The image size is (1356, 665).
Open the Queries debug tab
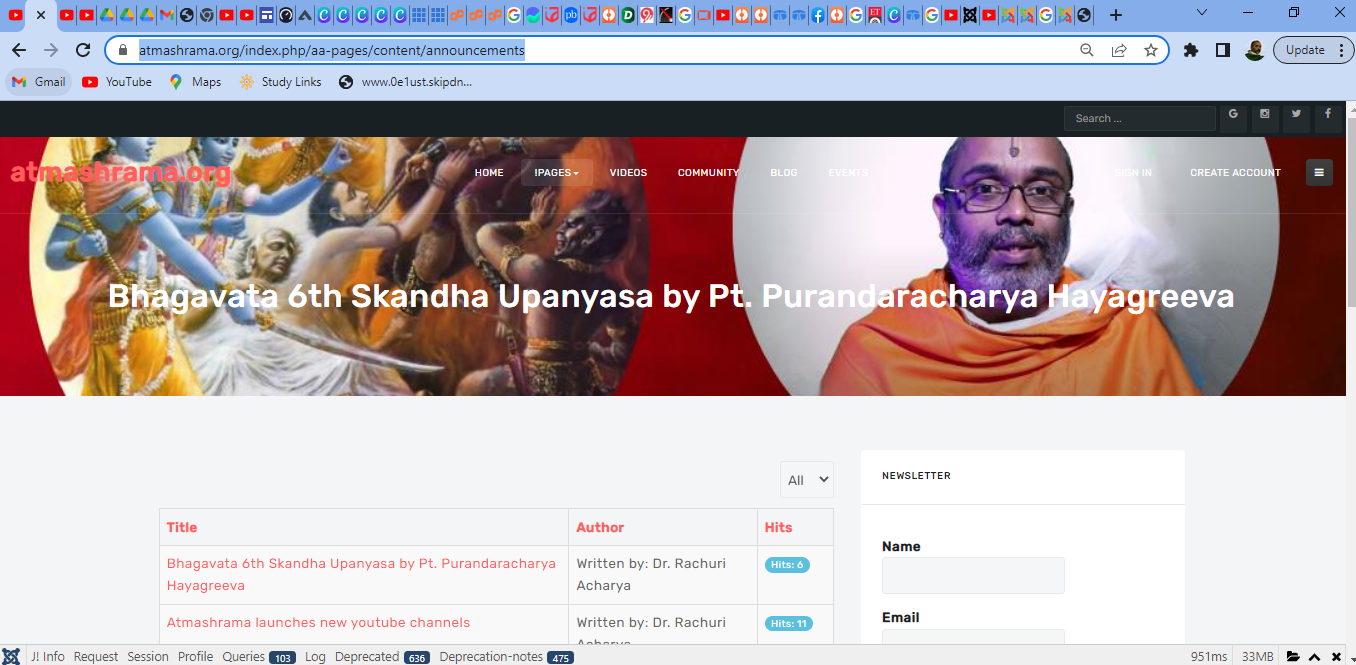point(258,657)
